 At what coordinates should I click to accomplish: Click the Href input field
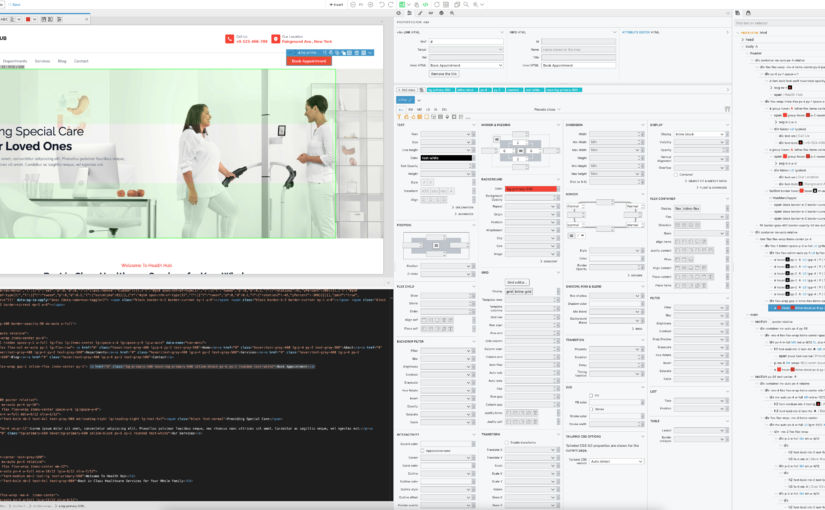(466, 42)
